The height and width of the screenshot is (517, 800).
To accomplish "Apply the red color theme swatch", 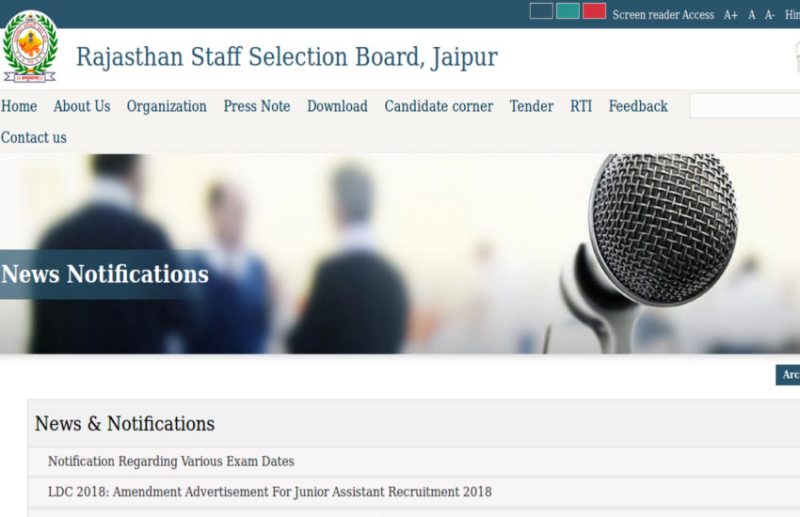I will point(594,12).
